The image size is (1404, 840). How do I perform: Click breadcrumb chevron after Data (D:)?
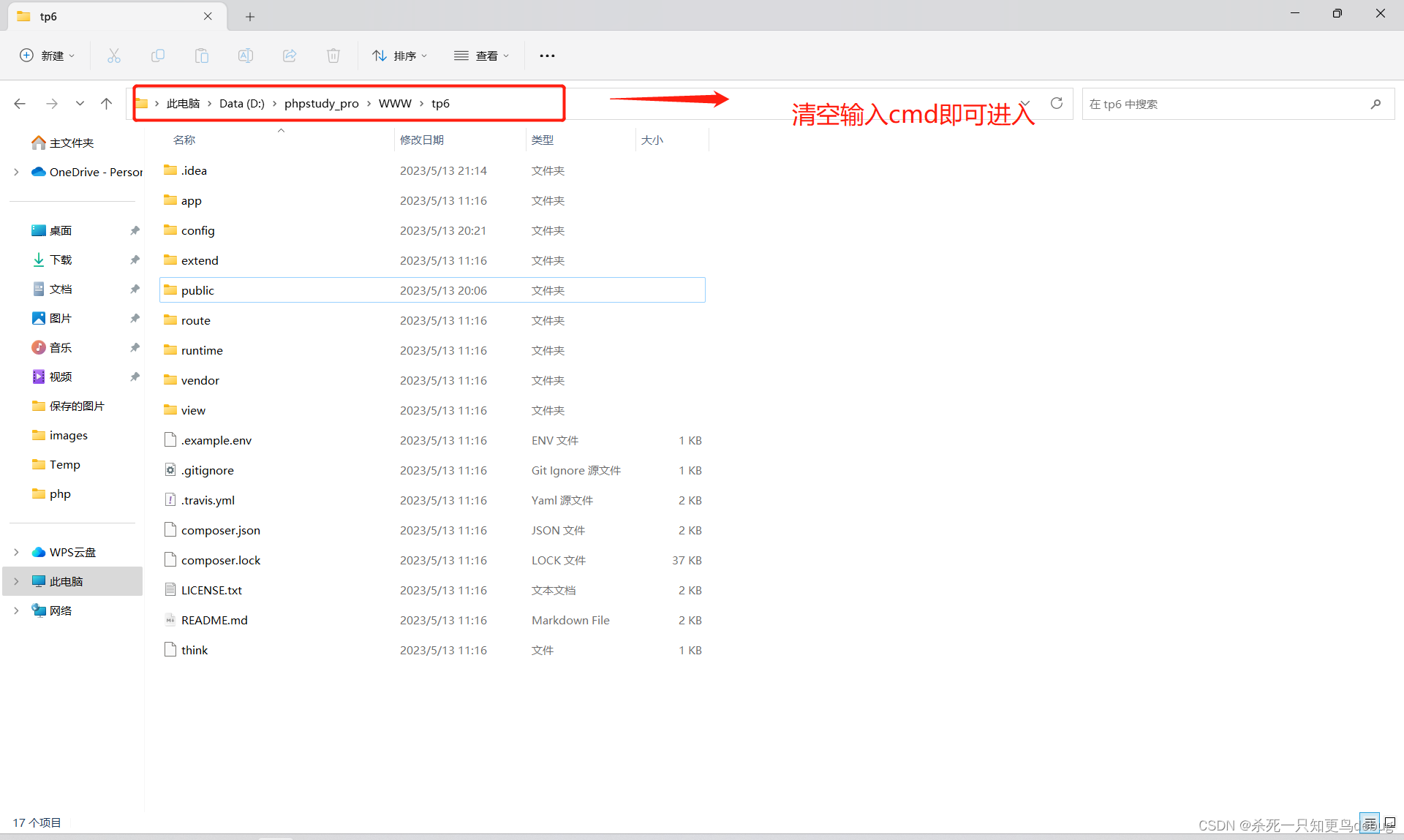click(x=275, y=104)
